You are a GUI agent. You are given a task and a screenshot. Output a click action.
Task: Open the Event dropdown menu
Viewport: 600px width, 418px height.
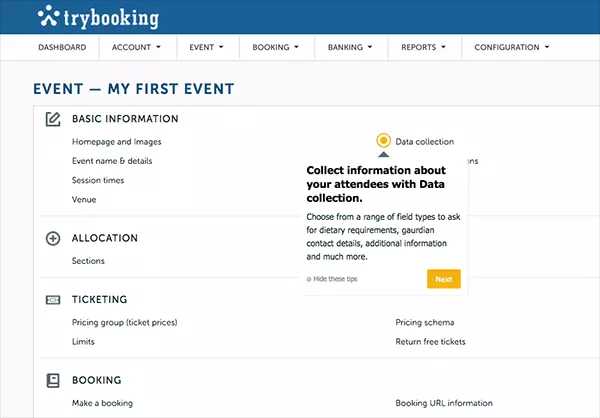(x=206, y=47)
